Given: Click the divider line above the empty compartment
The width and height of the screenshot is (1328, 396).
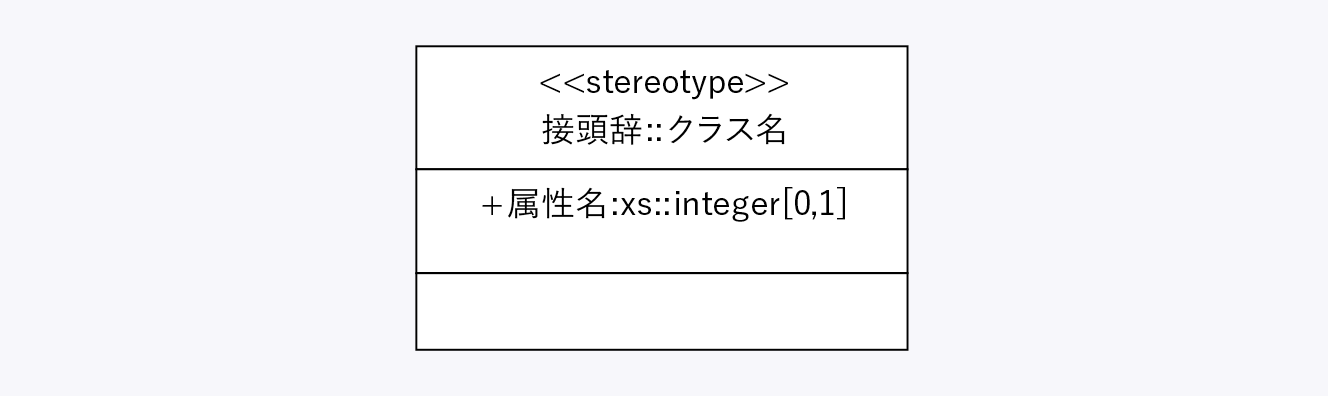Looking at the screenshot, I should coord(661,273).
